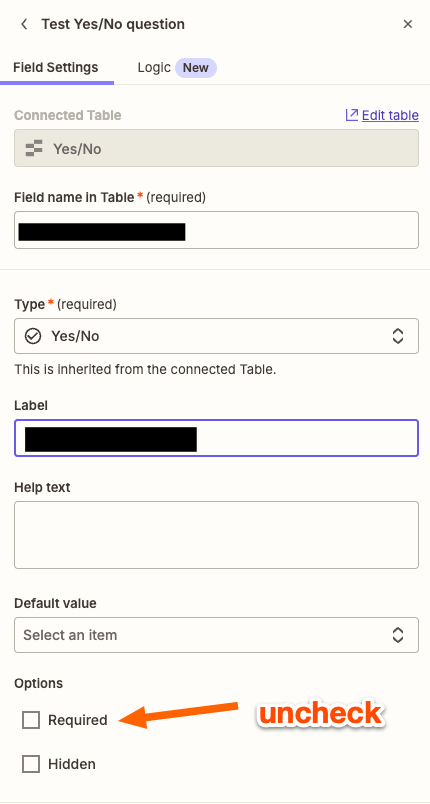Screen dimensions: 430x804
Task: Click the up-down arrows in Default value
Action: pos(398,635)
